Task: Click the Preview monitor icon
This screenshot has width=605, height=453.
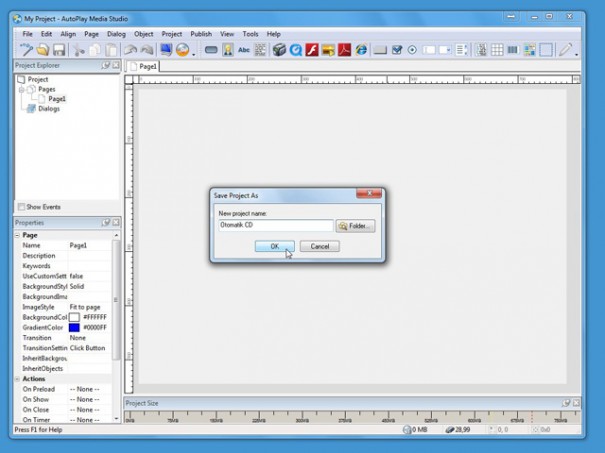Action: (x=166, y=50)
